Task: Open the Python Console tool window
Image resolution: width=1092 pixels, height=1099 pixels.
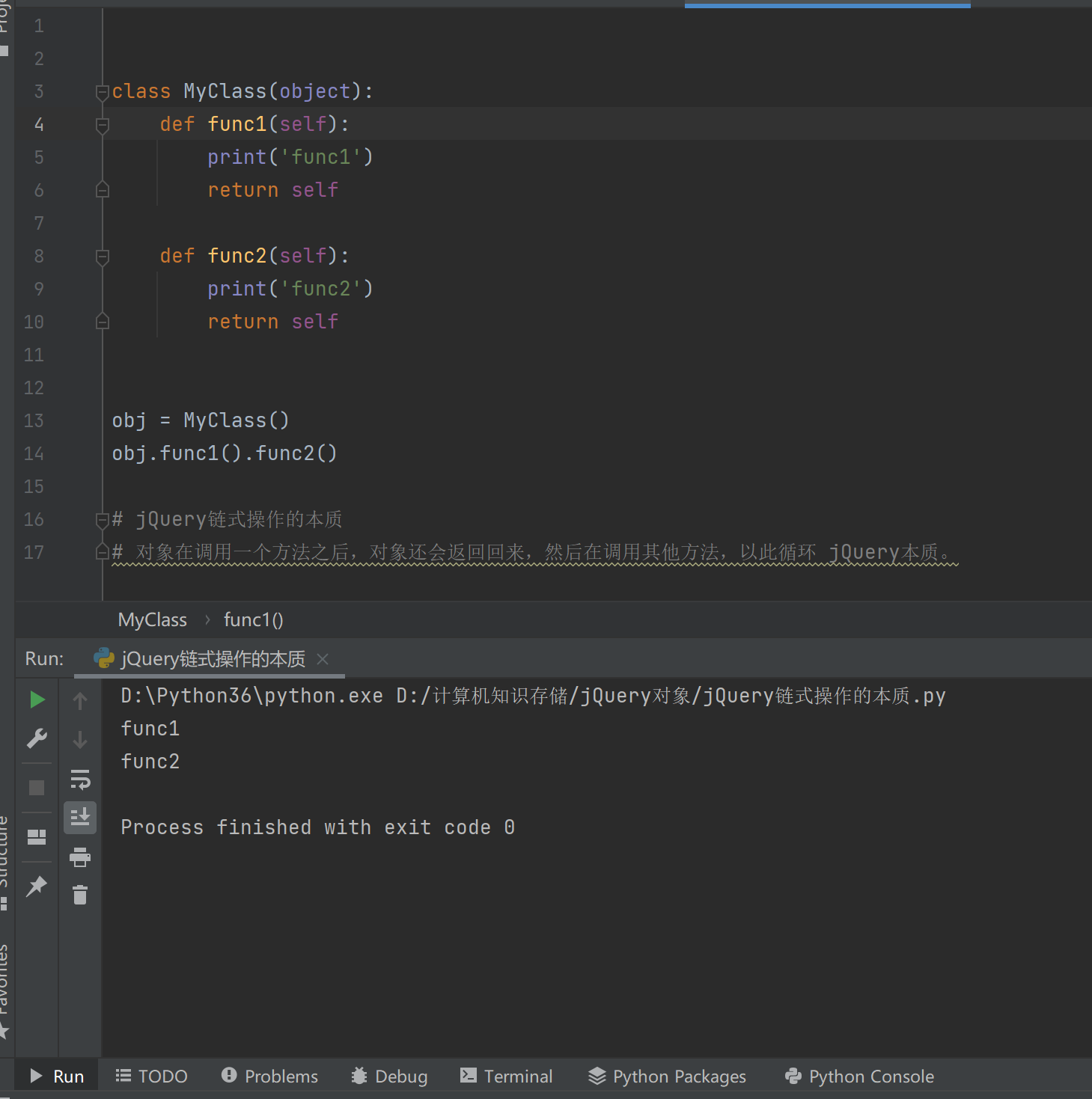Action: (x=860, y=1077)
